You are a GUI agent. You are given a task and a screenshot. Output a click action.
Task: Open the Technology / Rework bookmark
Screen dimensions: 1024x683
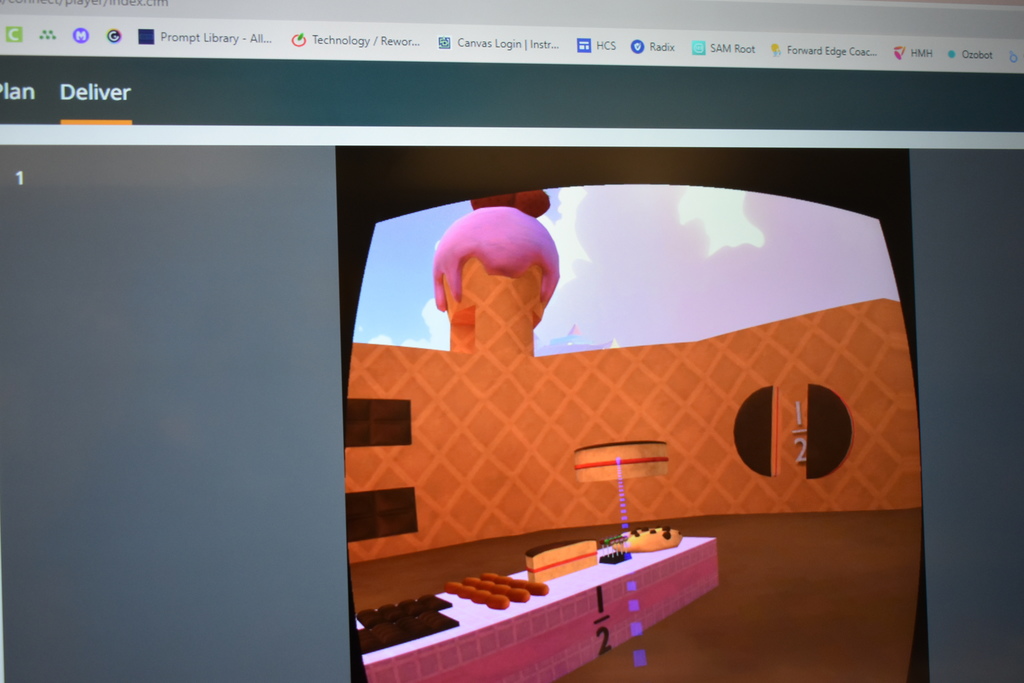(355, 41)
